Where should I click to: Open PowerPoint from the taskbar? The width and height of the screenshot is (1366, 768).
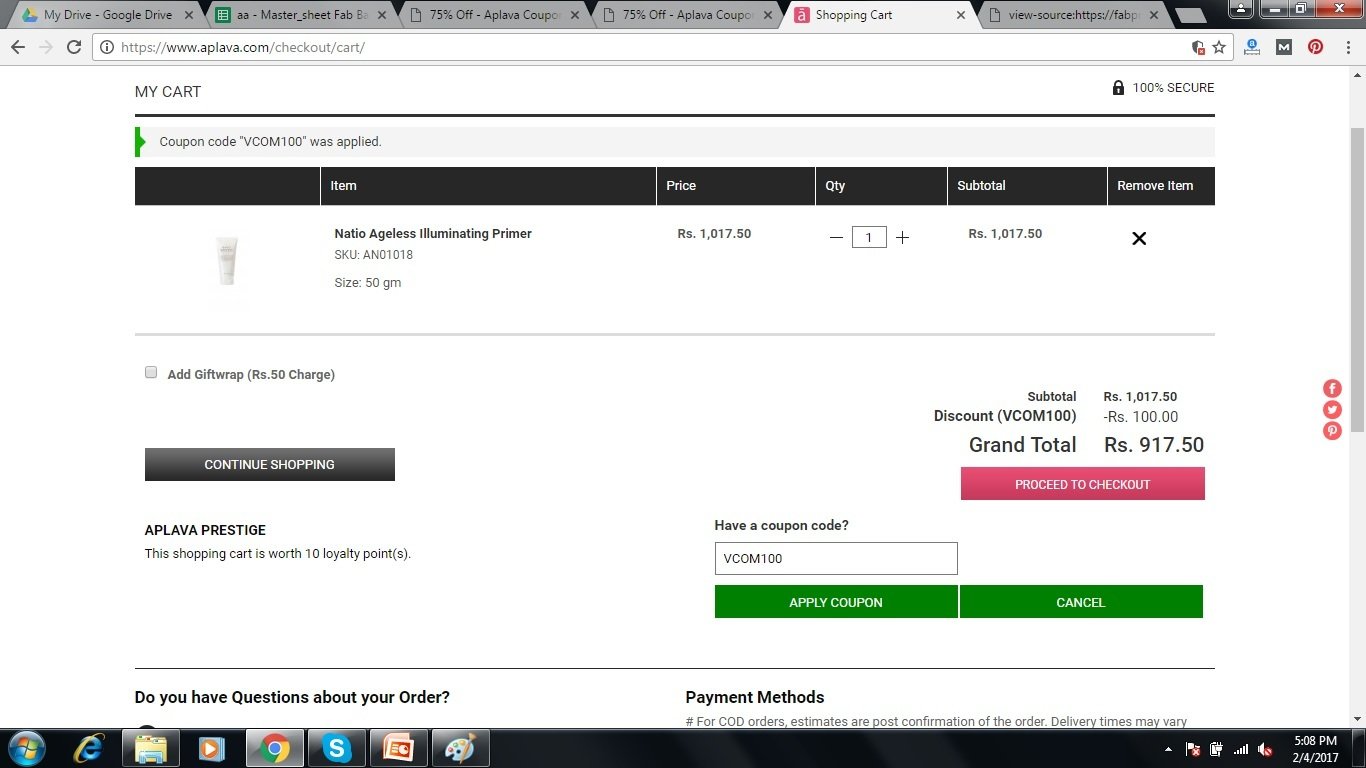point(399,748)
